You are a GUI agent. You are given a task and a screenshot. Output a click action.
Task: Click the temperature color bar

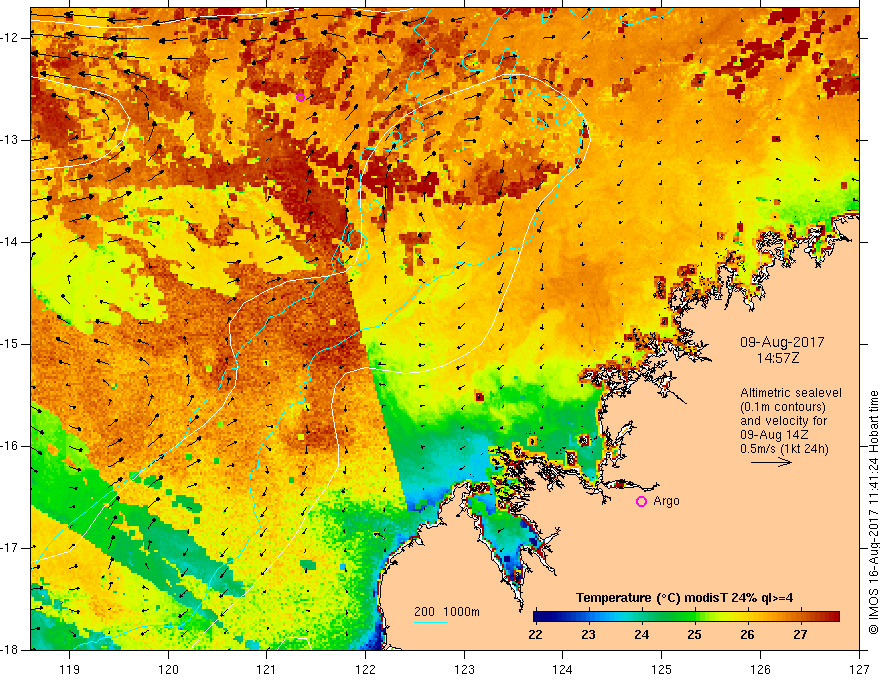[686, 617]
